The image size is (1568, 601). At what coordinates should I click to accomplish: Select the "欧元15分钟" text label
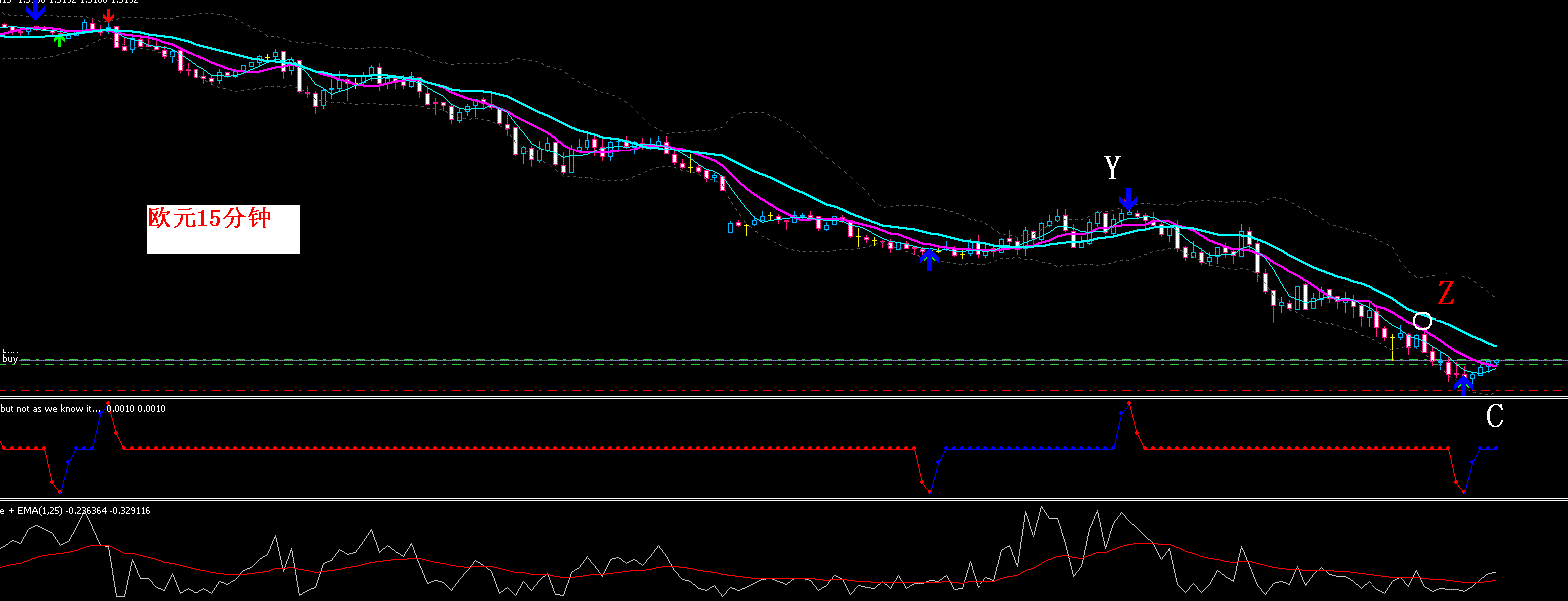tap(209, 218)
